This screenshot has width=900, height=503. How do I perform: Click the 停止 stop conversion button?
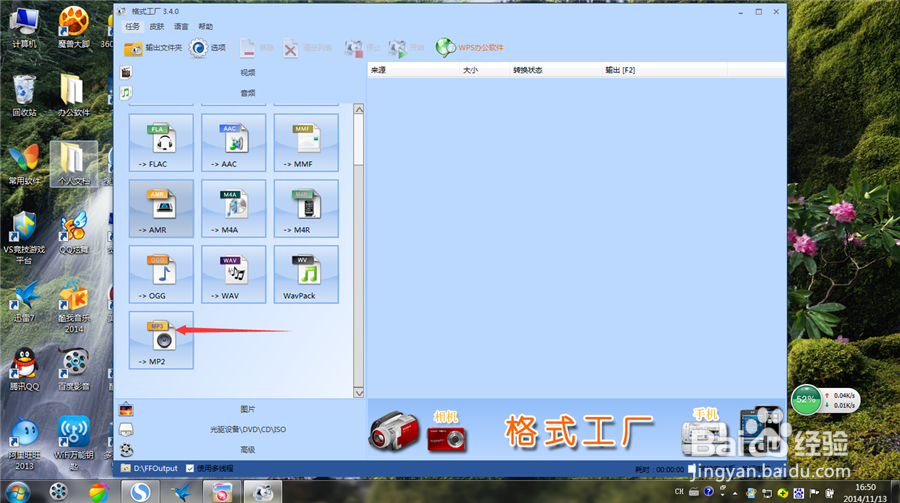tap(363, 48)
